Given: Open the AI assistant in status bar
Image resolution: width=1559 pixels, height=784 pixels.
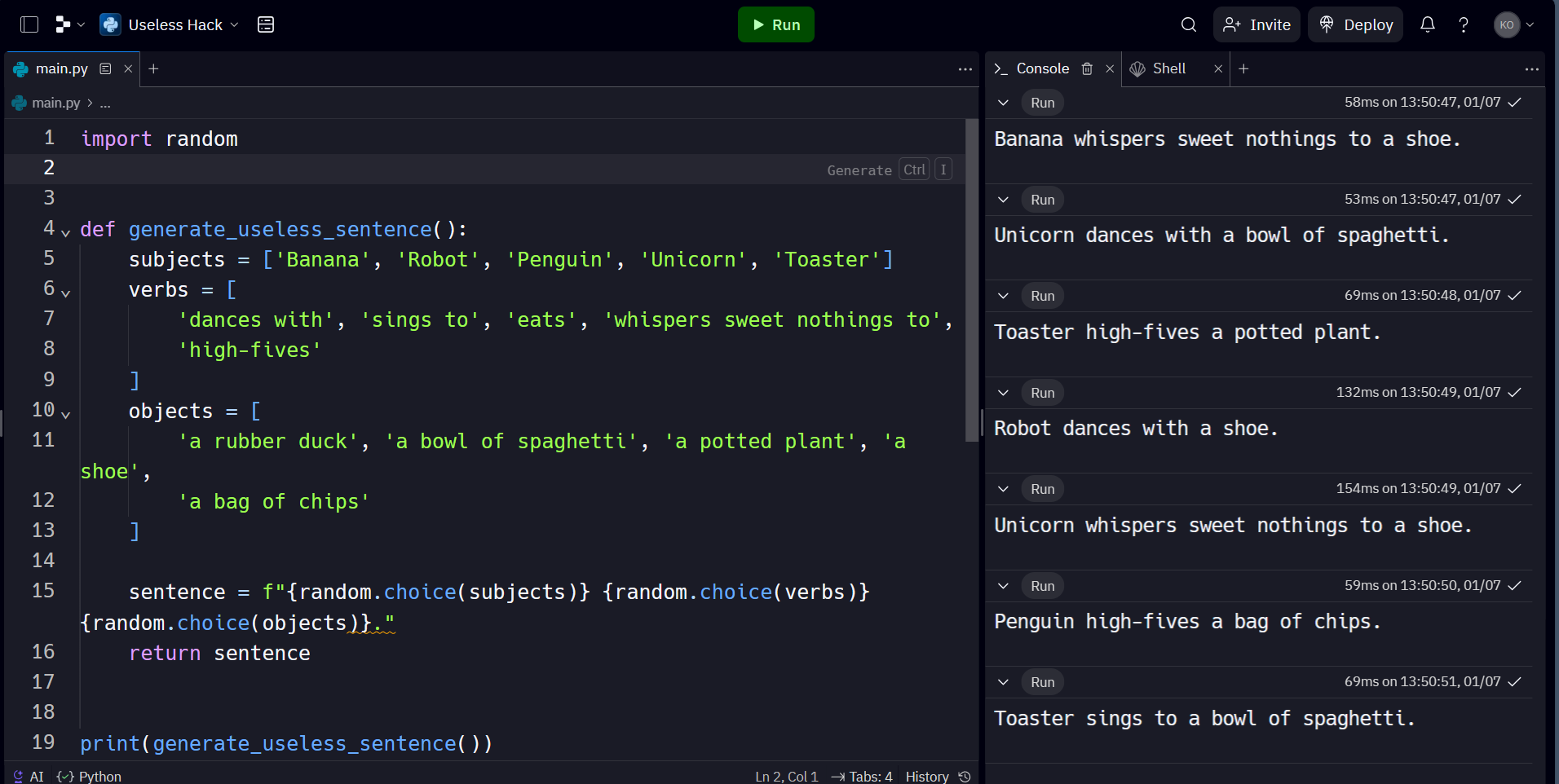Looking at the screenshot, I should tap(29, 776).
